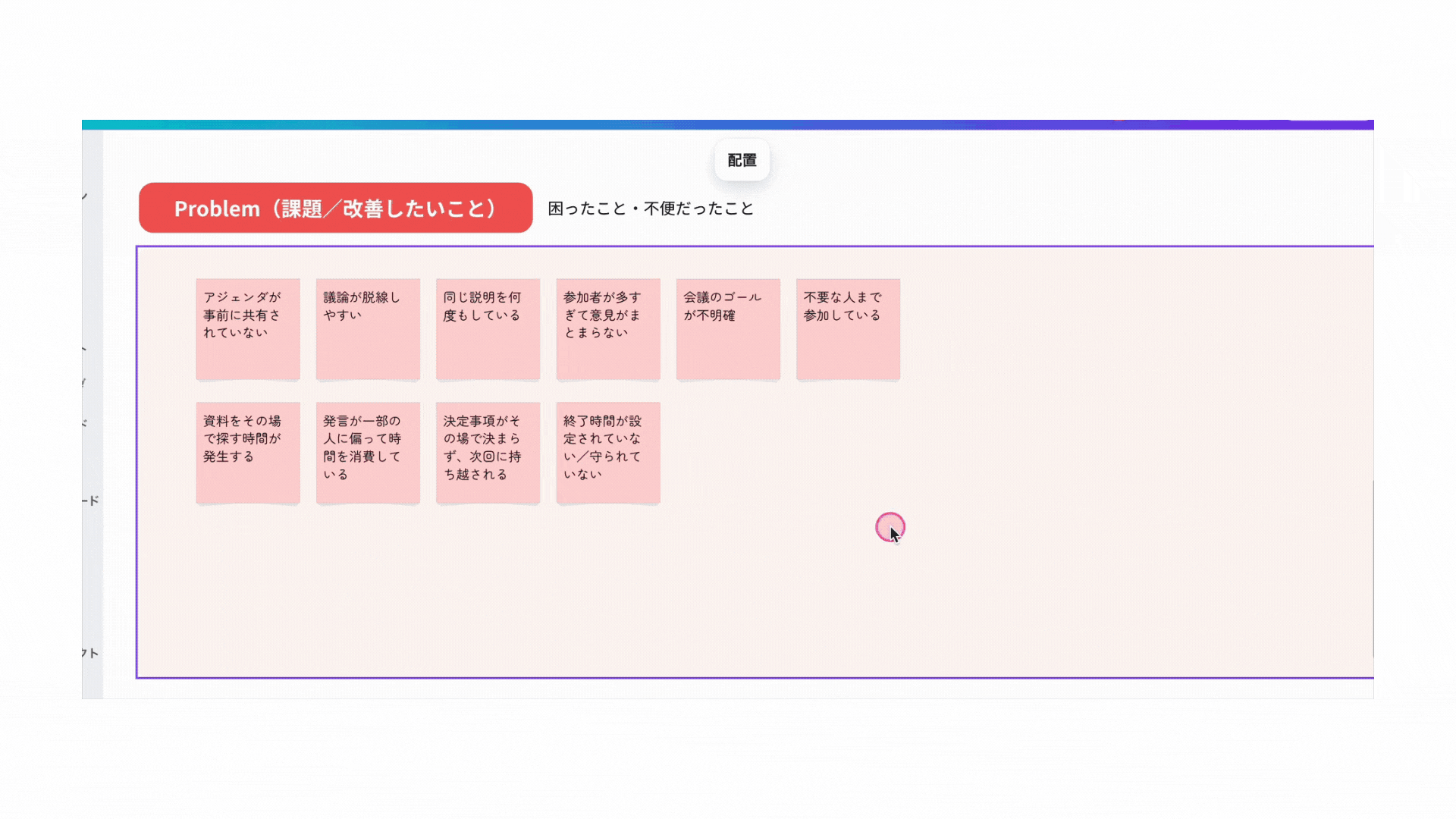1456x819 pixels.
Task: Click the 配置 arrange button
Action: (x=742, y=160)
